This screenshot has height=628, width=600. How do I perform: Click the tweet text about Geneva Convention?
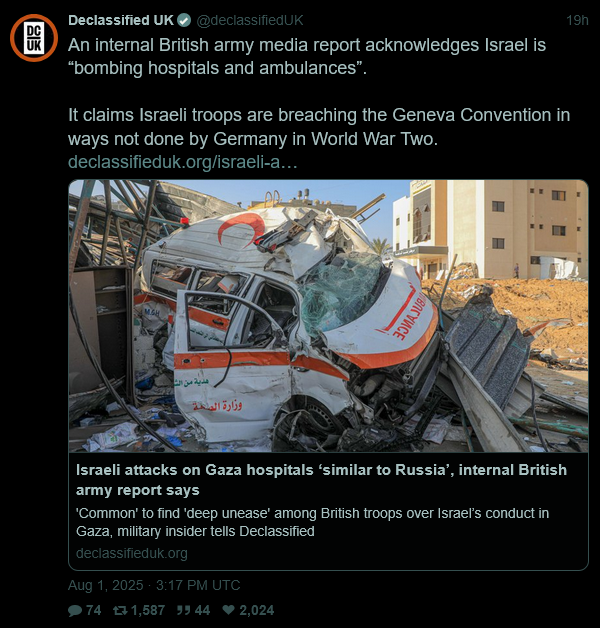[319, 127]
